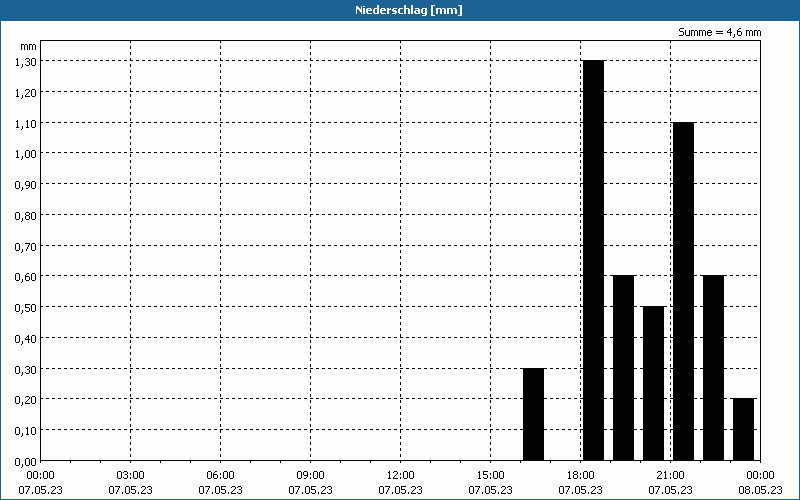This screenshot has height=500, width=800.
Task: Click the y-axis value "1,00"
Action: [26, 154]
